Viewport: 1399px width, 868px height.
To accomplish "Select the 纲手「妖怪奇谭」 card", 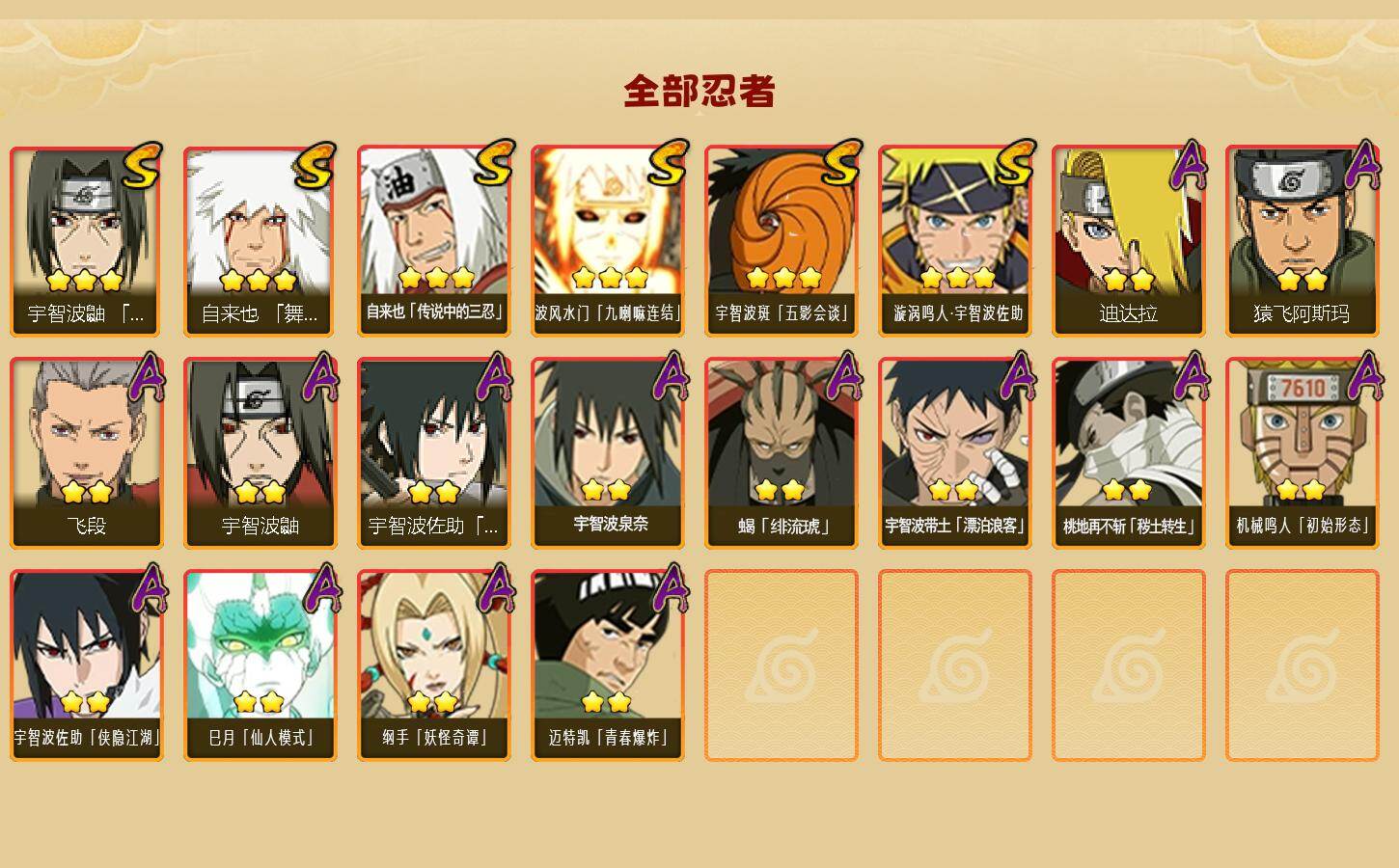I will coord(434,665).
